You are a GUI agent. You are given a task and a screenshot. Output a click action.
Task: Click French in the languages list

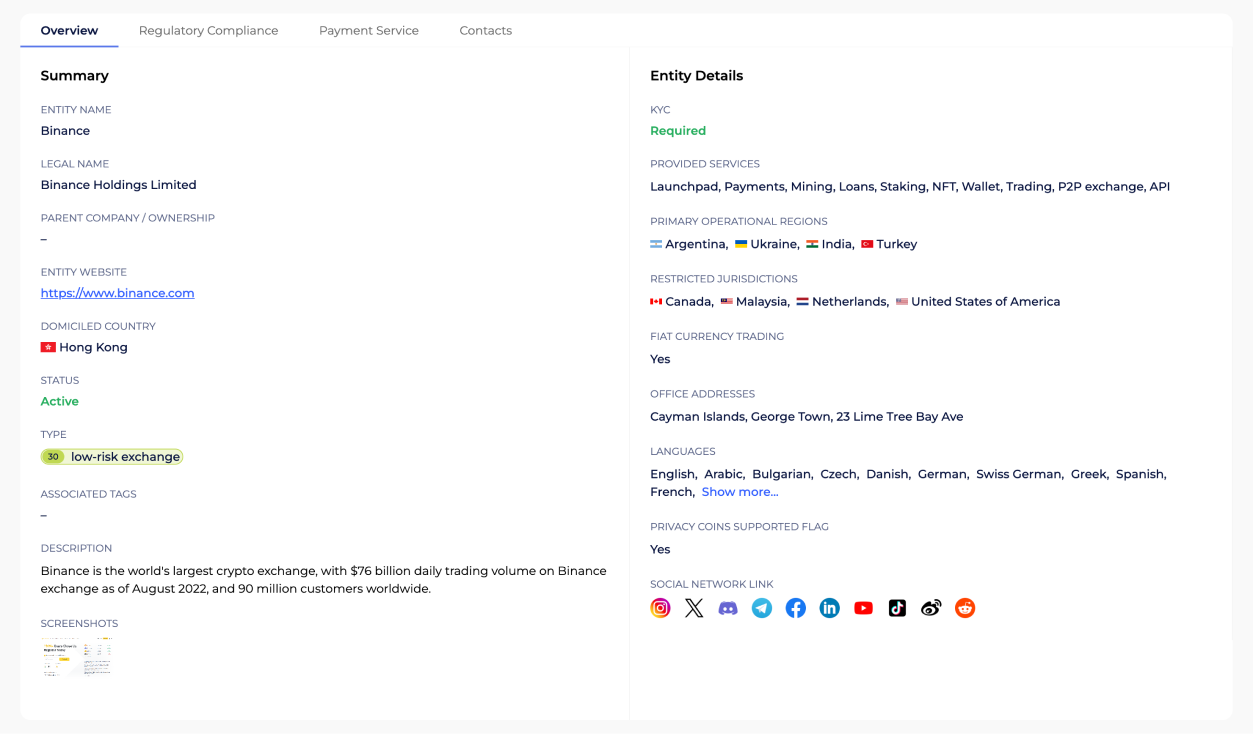671,492
